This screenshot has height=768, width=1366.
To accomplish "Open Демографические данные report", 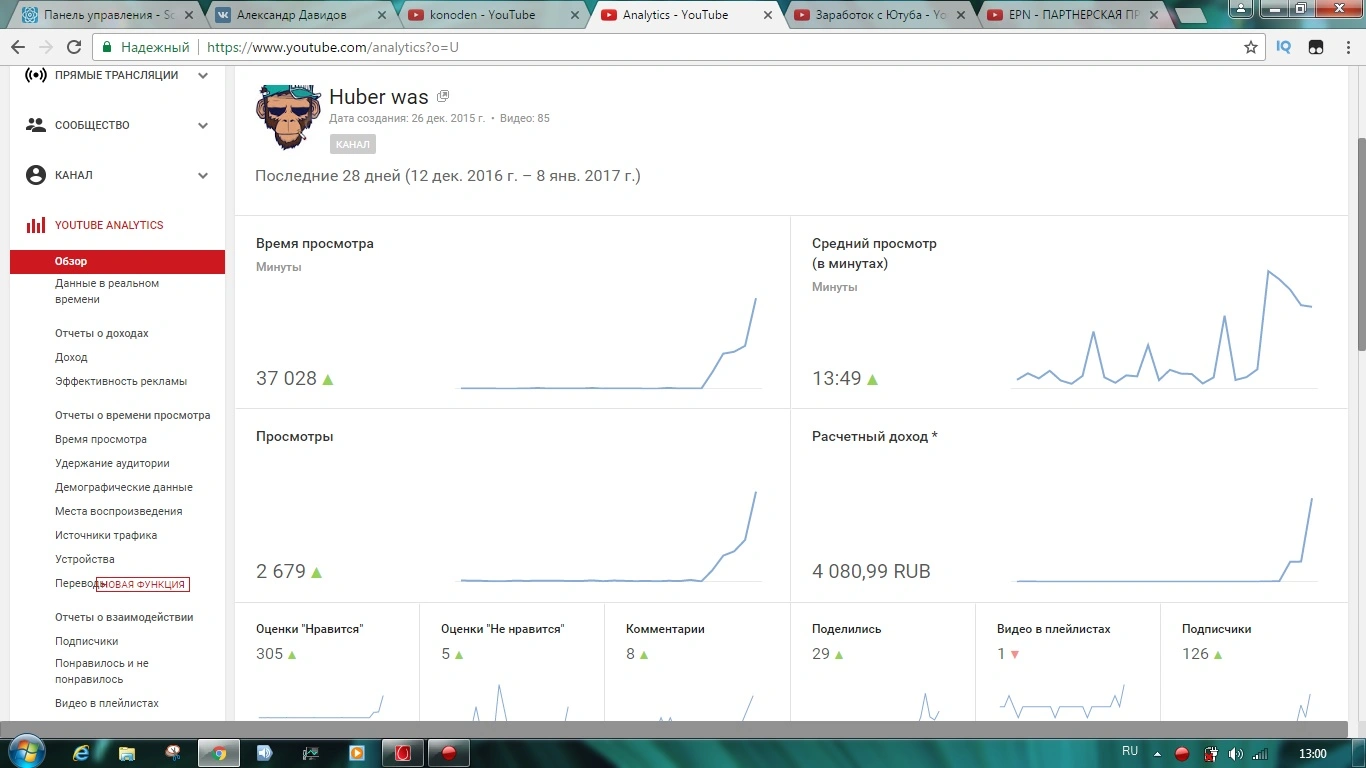I will 124,487.
